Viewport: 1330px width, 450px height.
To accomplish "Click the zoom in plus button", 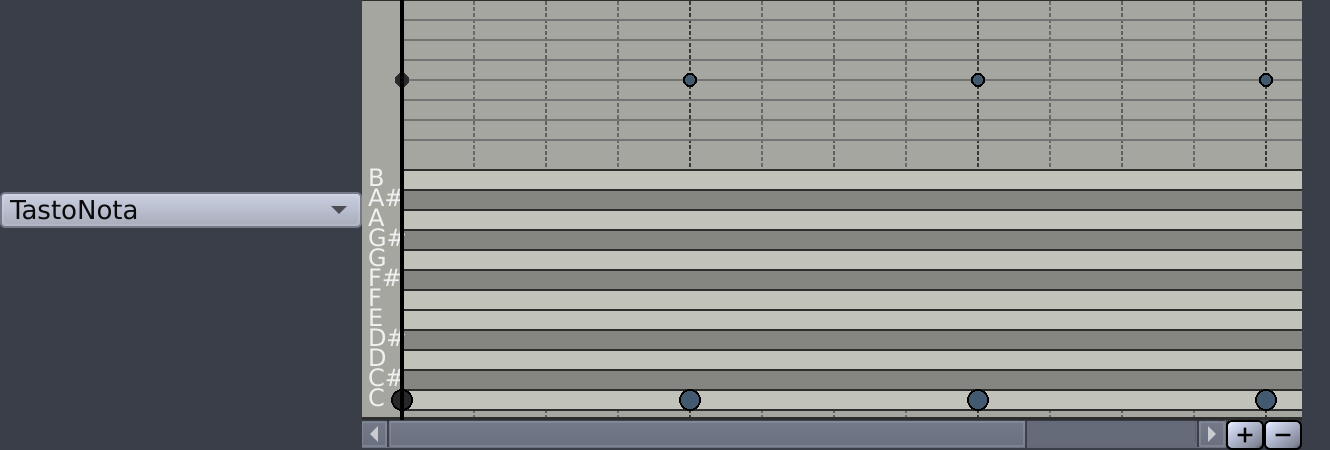I will [1244, 435].
